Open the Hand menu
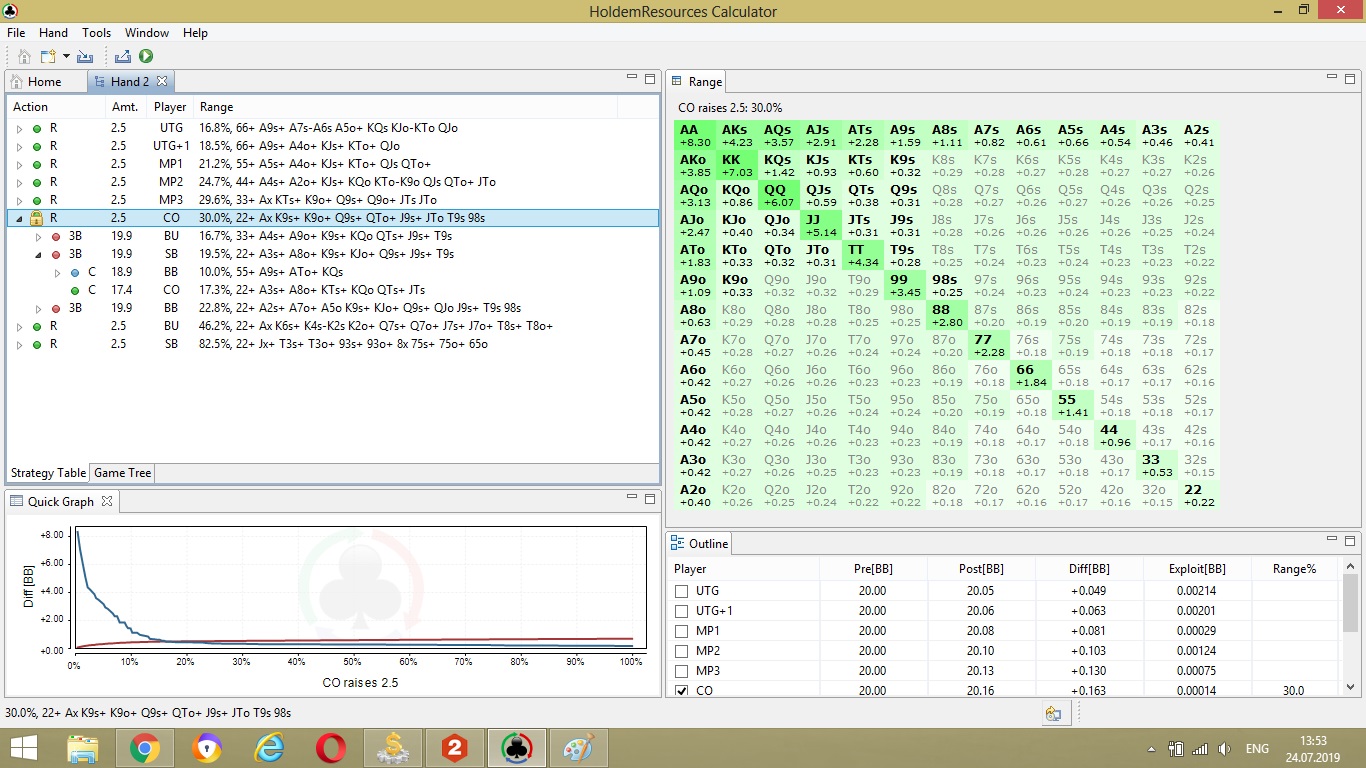The image size is (1366, 768). point(54,33)
